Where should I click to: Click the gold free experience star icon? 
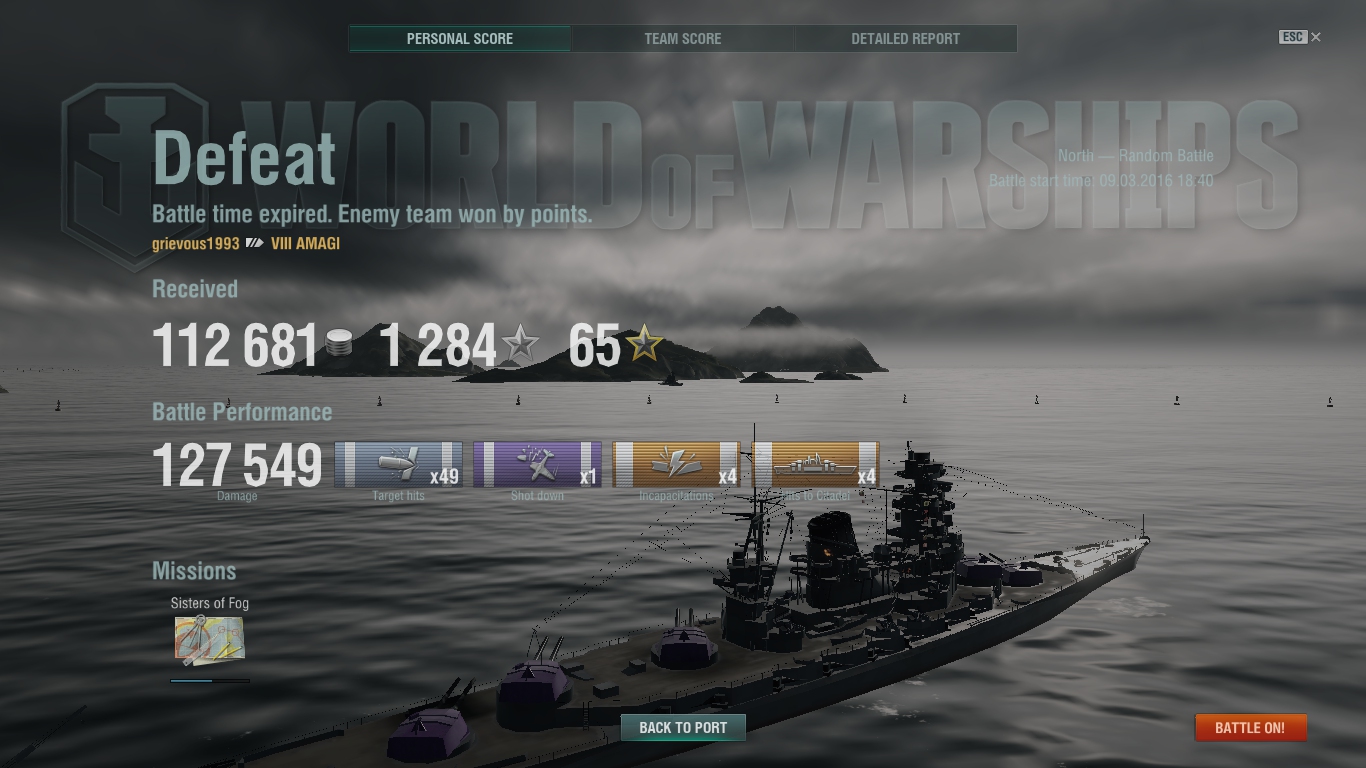pos(644,345)
